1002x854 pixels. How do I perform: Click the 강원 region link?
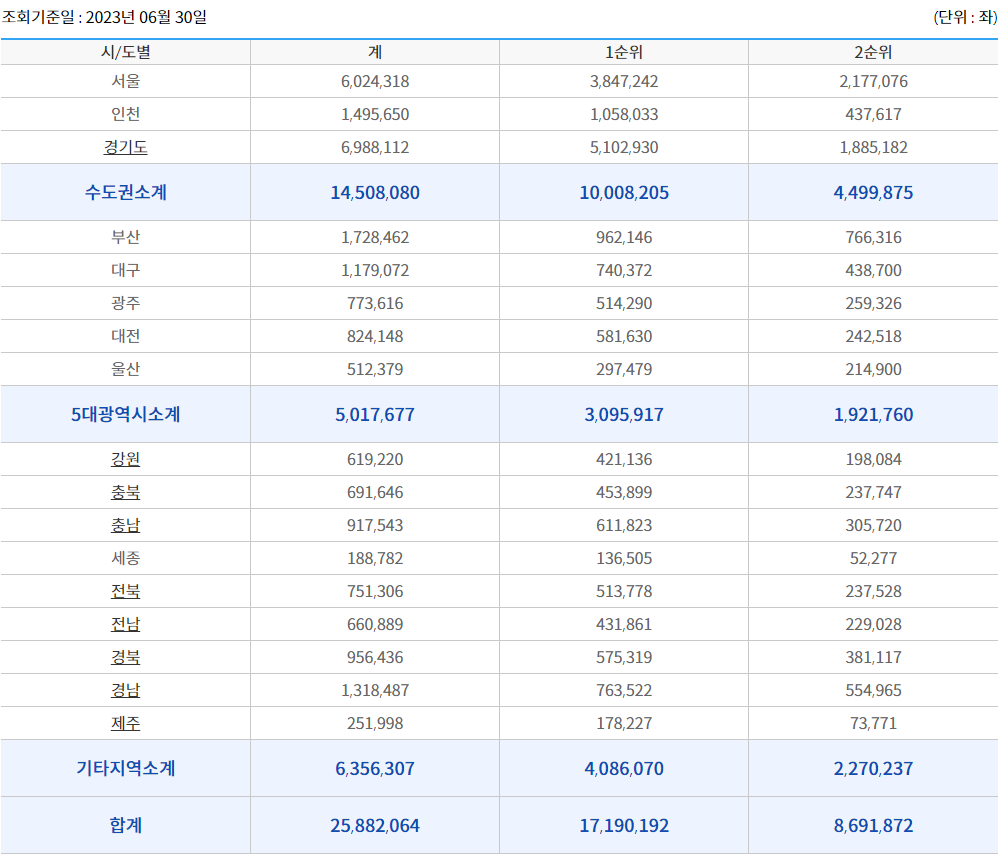pyautogui.click(x=124, y=458)
